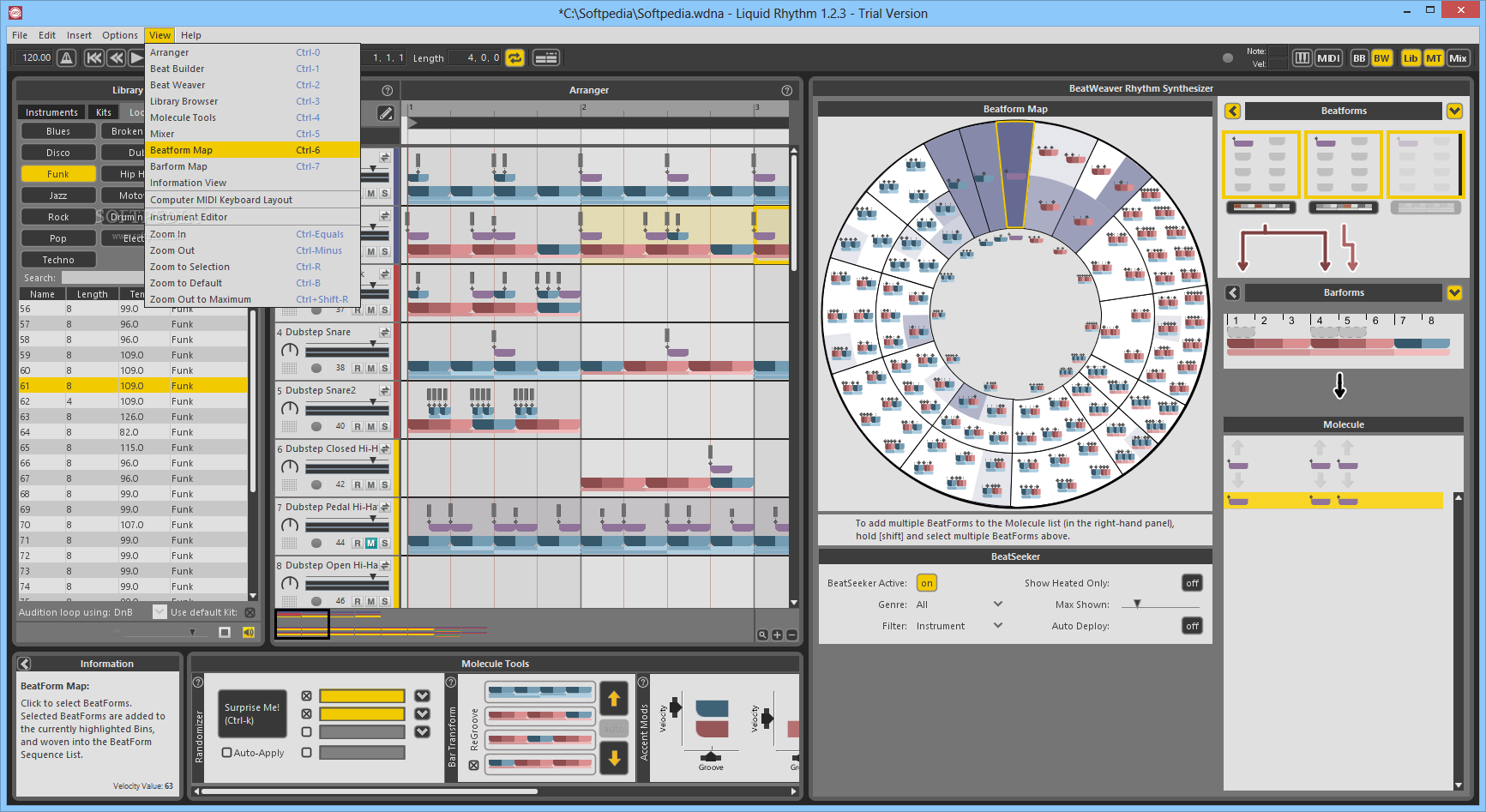Open the audition loop DnB dropdown
1486x812 pixels.
click(159, 611)
